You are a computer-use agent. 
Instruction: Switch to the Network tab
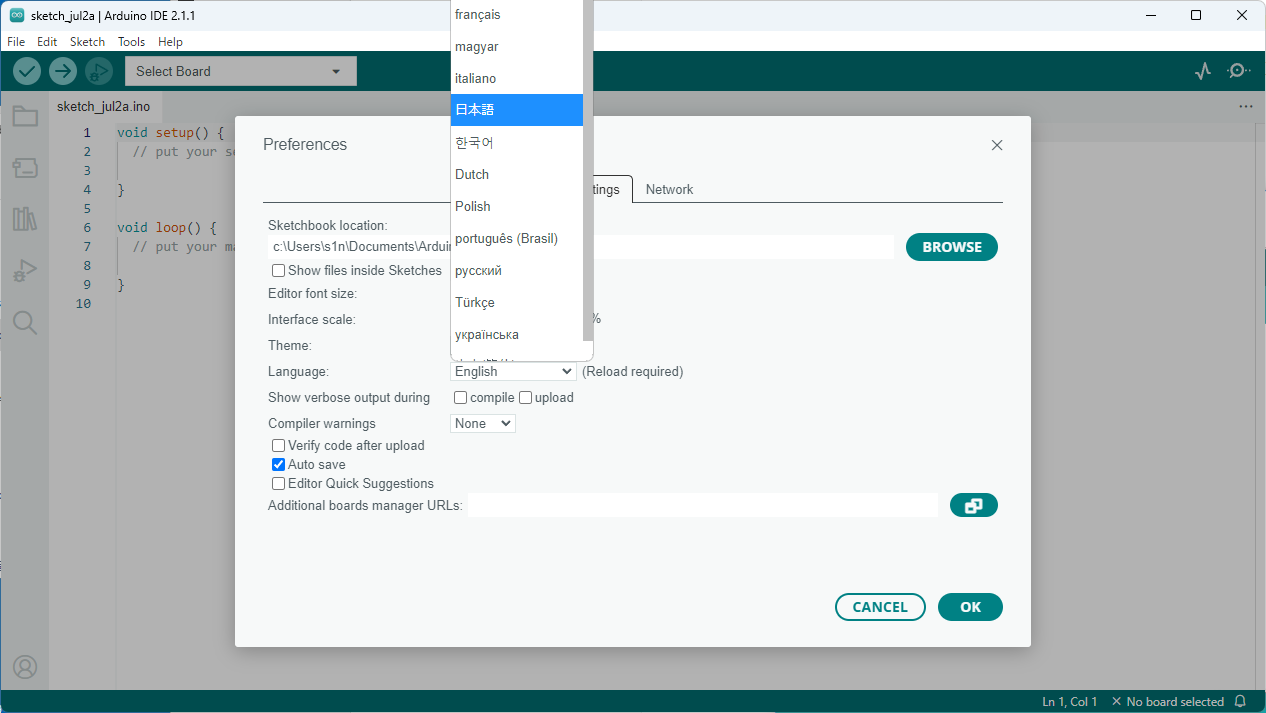click(669, 190)
